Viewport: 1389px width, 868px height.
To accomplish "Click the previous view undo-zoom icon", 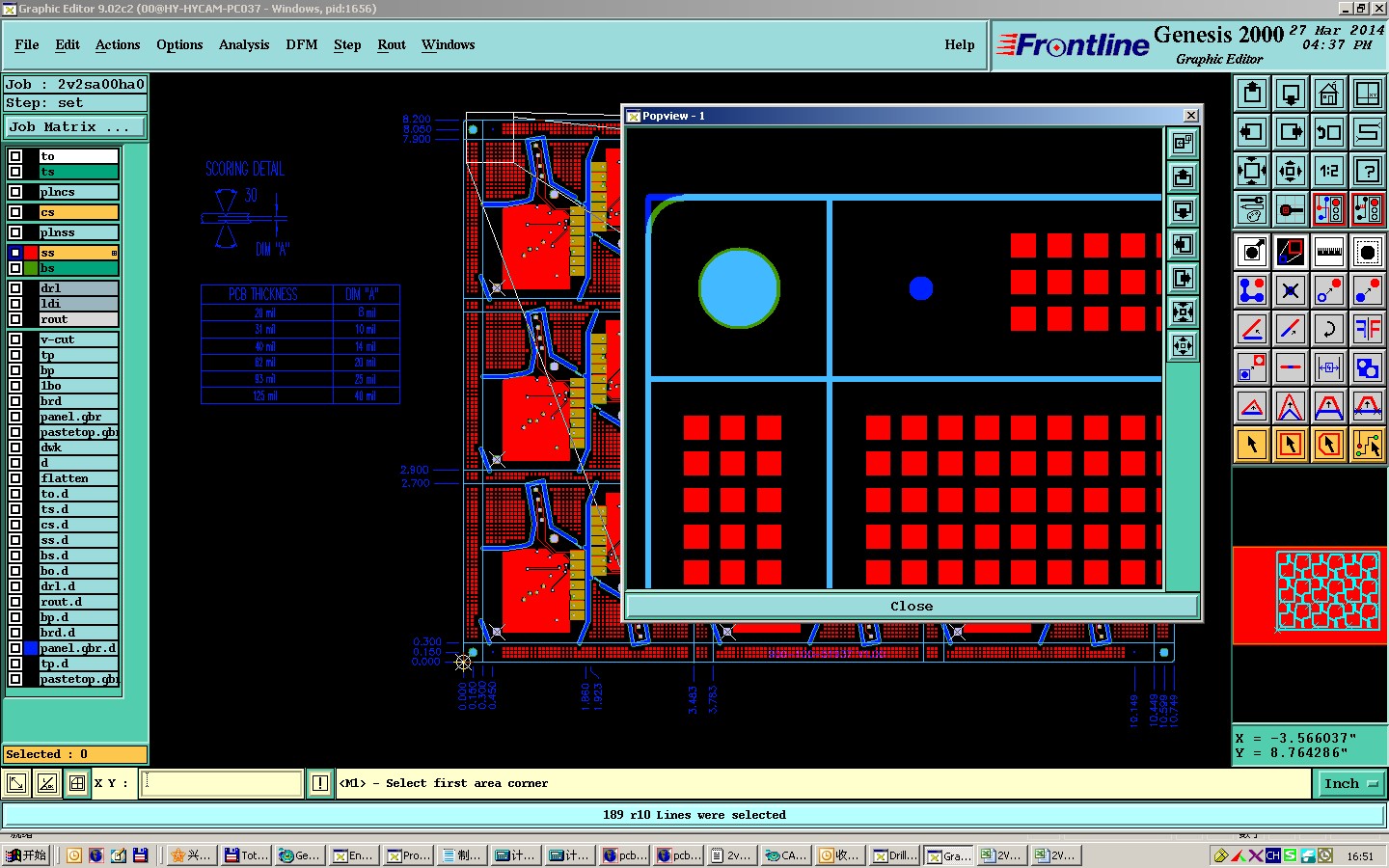I will pos(1329,132).
